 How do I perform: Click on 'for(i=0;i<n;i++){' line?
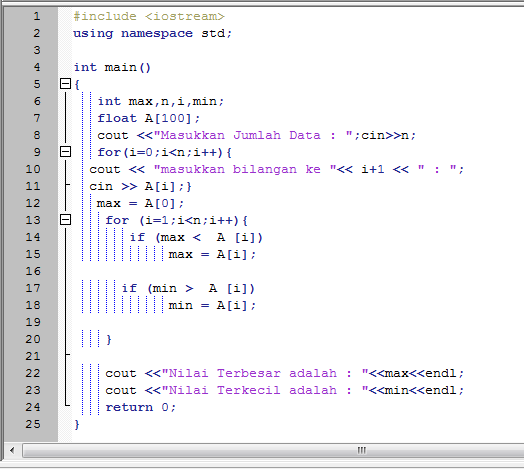coord(164,152)
